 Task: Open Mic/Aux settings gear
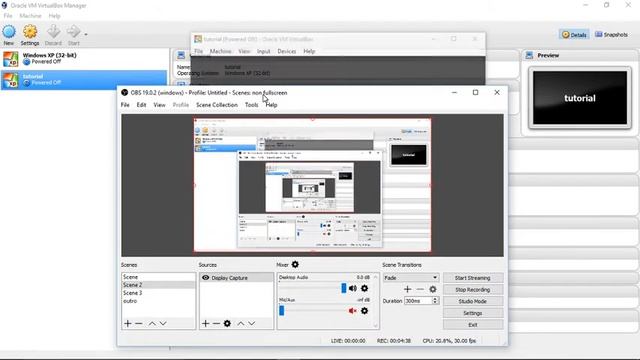coord(364,311)
